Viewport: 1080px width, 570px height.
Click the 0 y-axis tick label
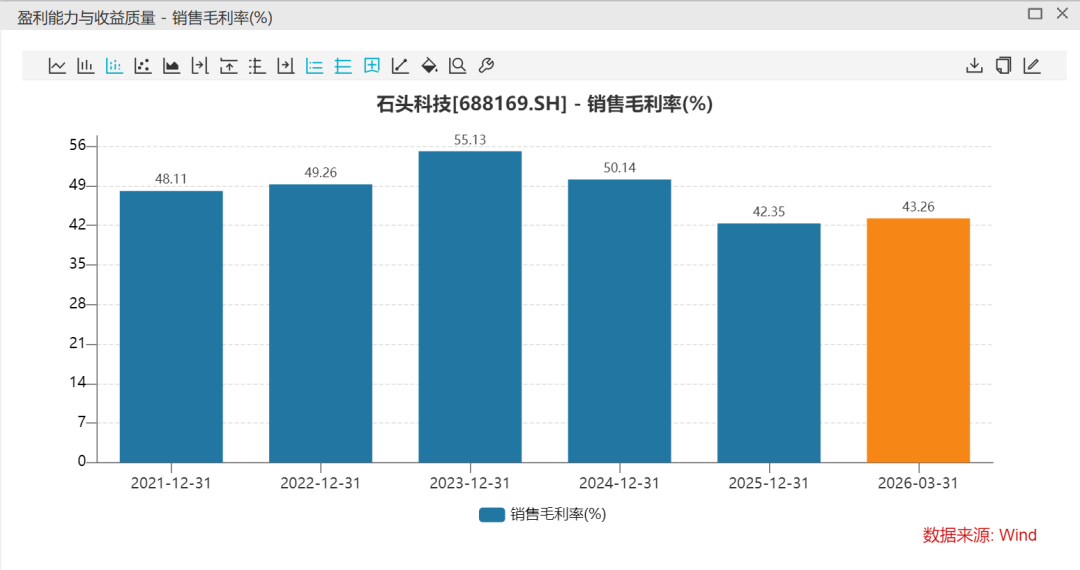pyautogui.click(x=82, y=461)
